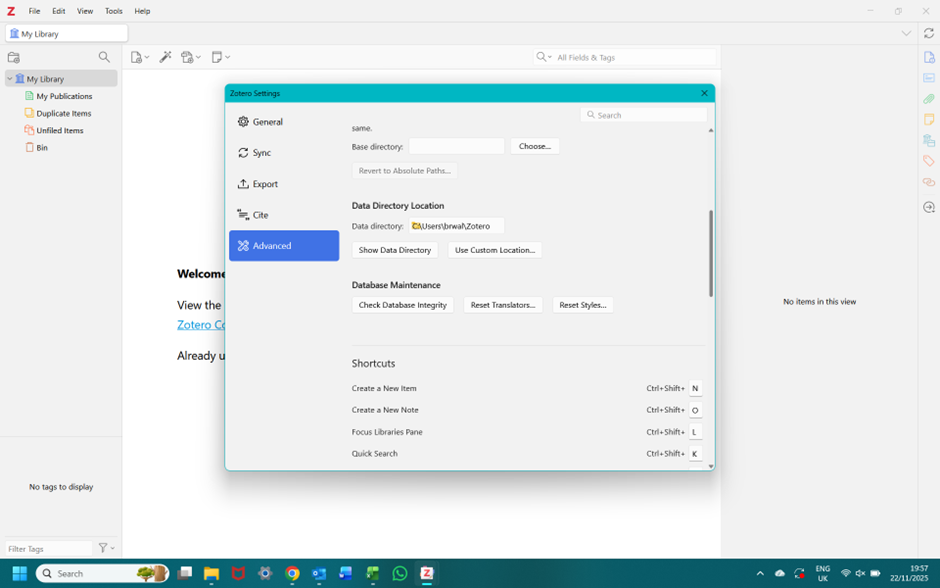Switch to Export settings pane
940x588 pixels.
[x=284, y=184]
